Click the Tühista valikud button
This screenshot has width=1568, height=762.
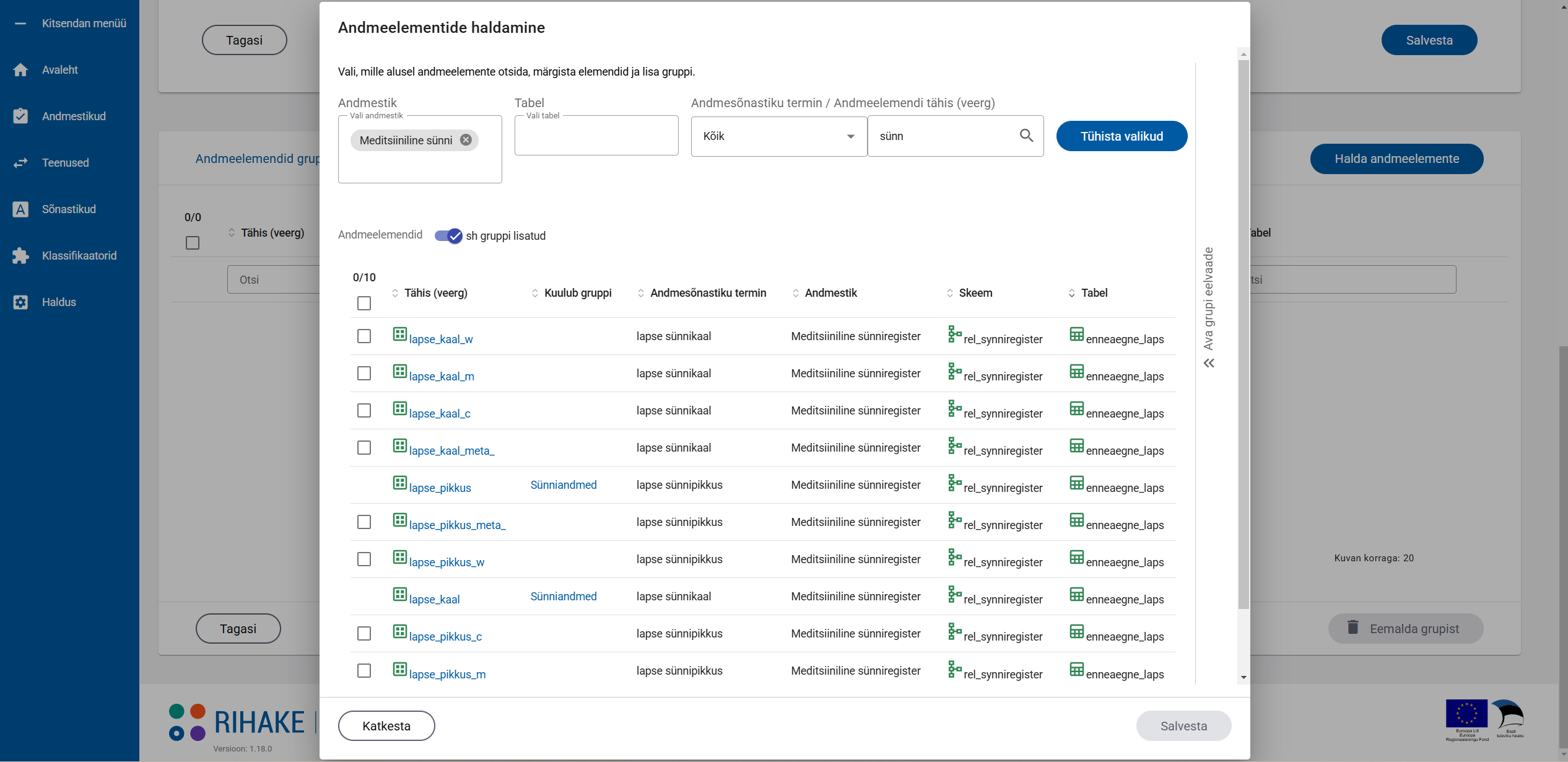(x=1122, y=136)
